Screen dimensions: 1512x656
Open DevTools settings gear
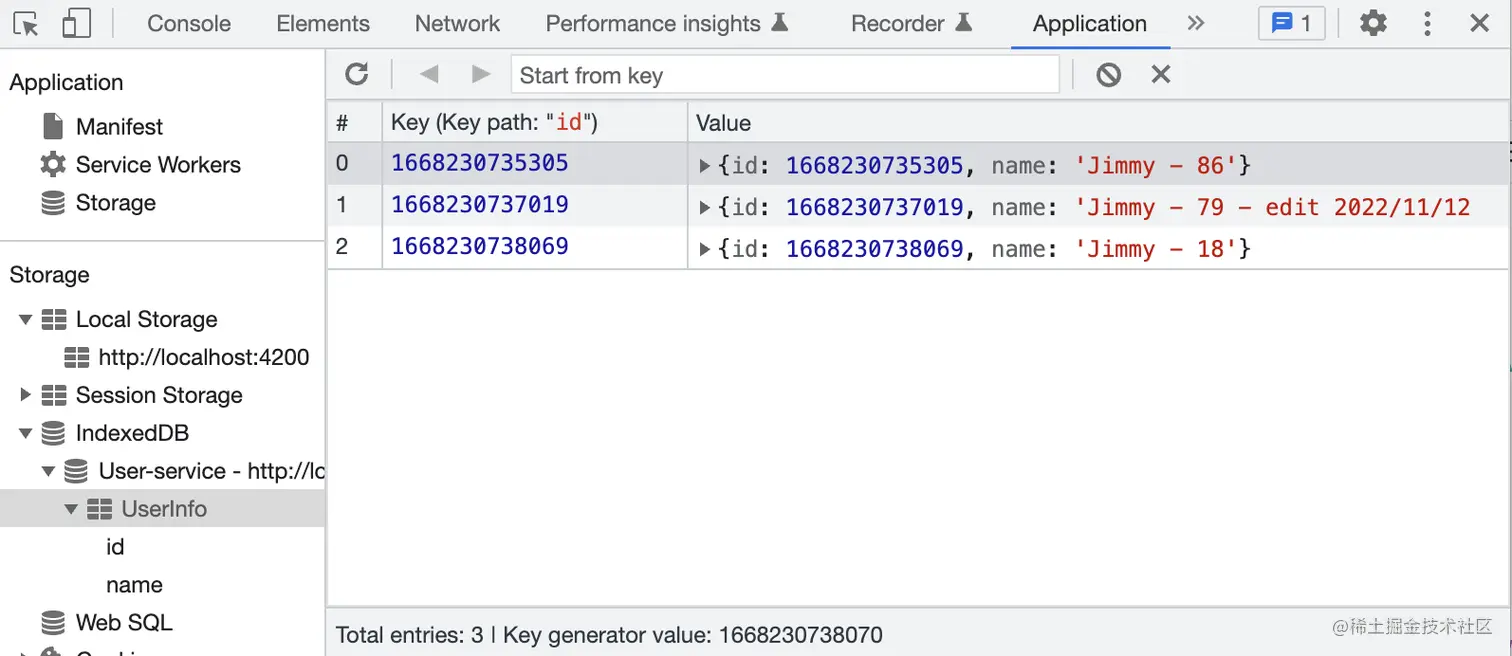point(1373,23)
